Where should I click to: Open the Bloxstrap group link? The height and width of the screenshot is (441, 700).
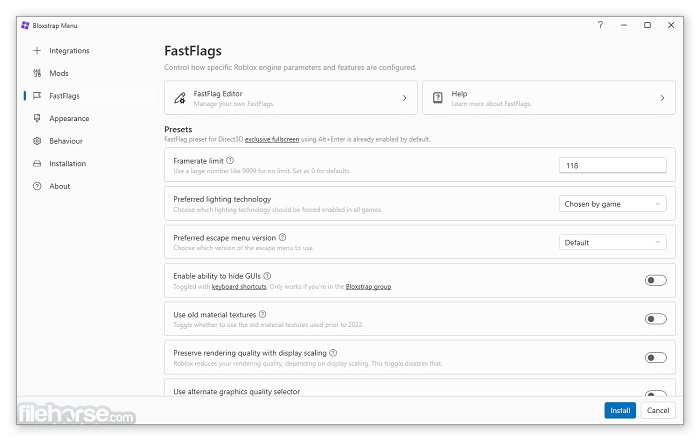coord(368,286)
